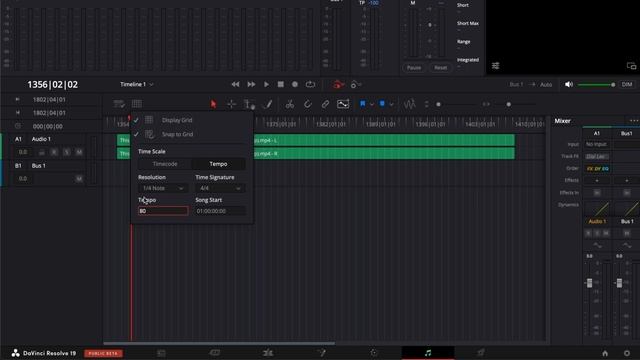Screen dimensions: 640x360
Task: Click the blue marker icon
Action: (382, 104)
